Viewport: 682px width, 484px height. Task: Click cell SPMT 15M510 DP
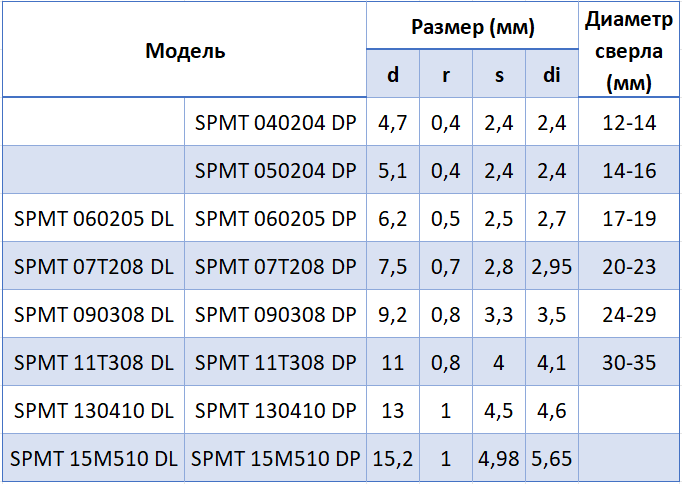click(x=275, y=458)
